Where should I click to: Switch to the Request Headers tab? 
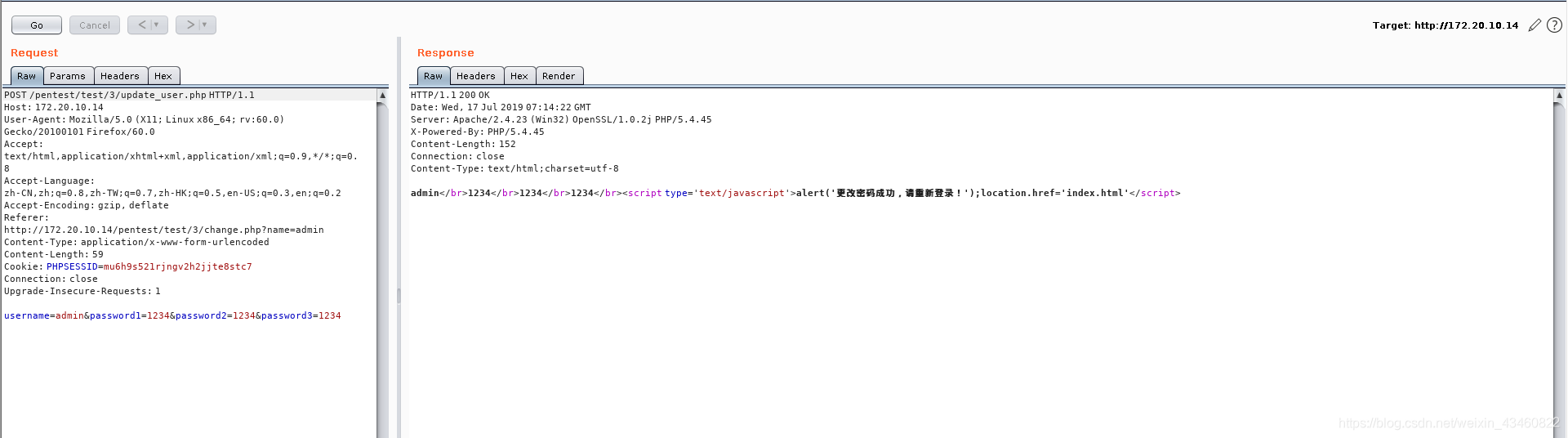tap(120, 76)
